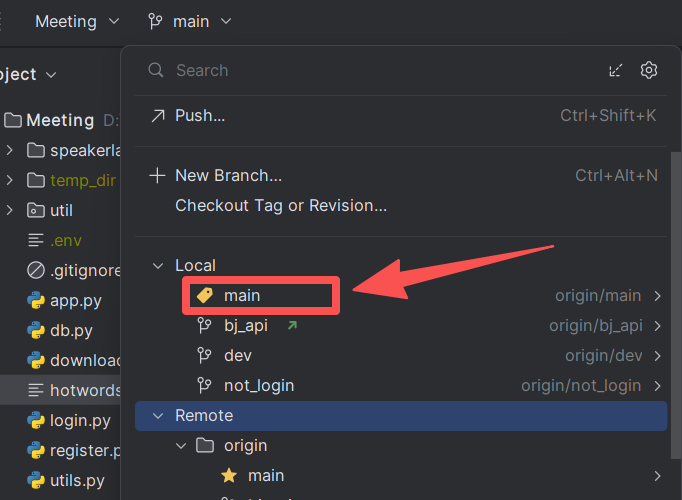Image resolution: width=682 pixels, height=500 pixels.
Task: Collapse the Remote branches section
Action: coord(158,416)
